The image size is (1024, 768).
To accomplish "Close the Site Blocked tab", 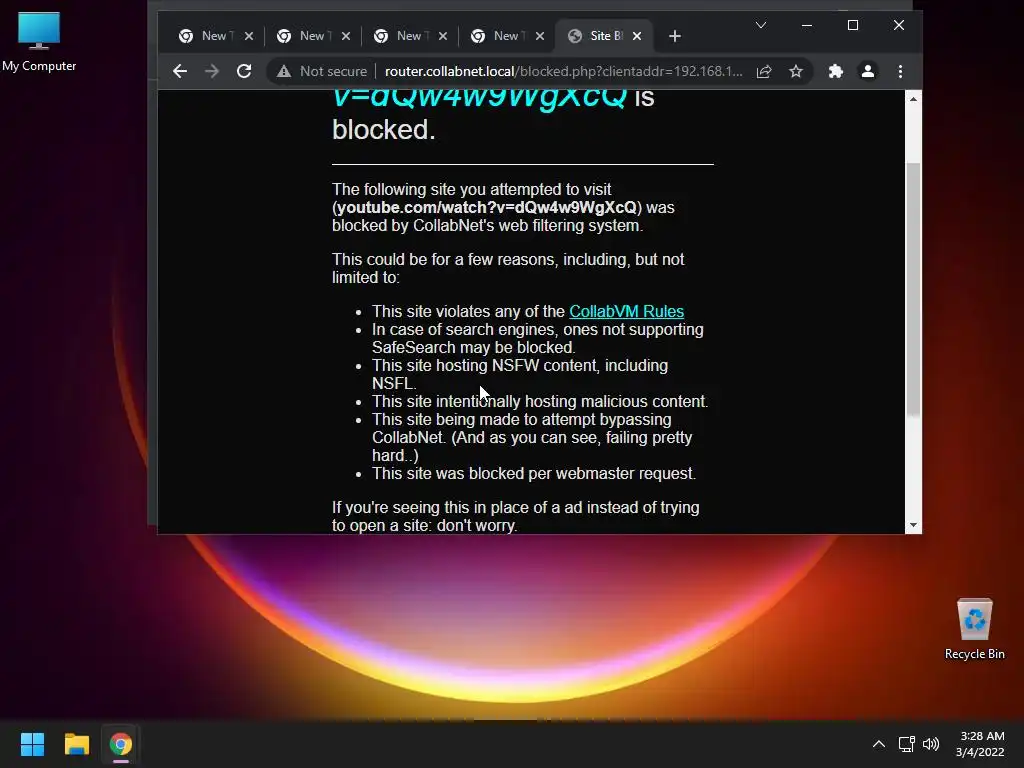I will [637, 36].
